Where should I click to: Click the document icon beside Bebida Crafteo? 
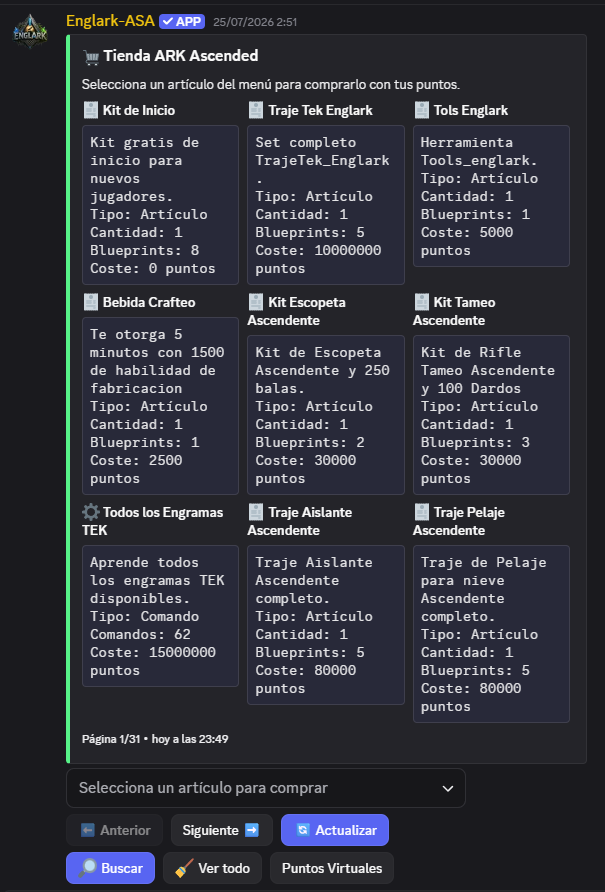90,302
